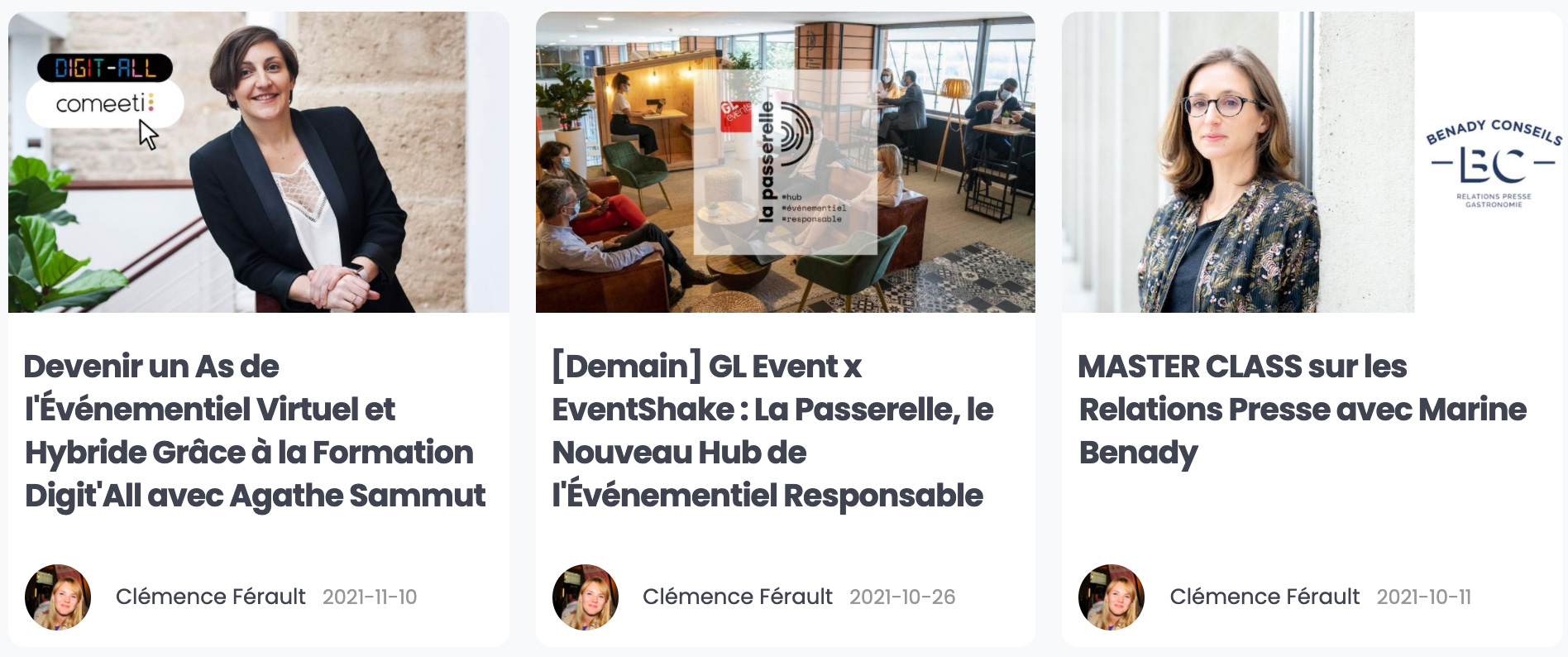The image size is (1568, 657).
Task: Click Clémence Férault name on third card
Action: [x=1264, y=597]
